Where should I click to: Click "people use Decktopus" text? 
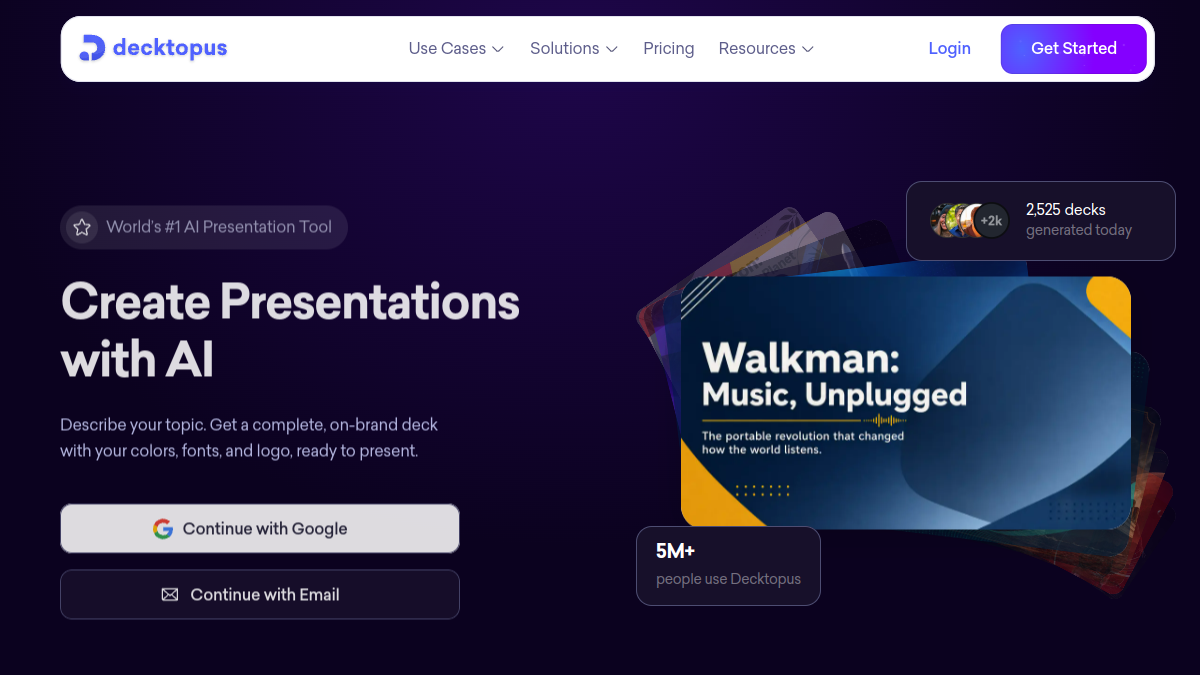(x=728, y=579)
